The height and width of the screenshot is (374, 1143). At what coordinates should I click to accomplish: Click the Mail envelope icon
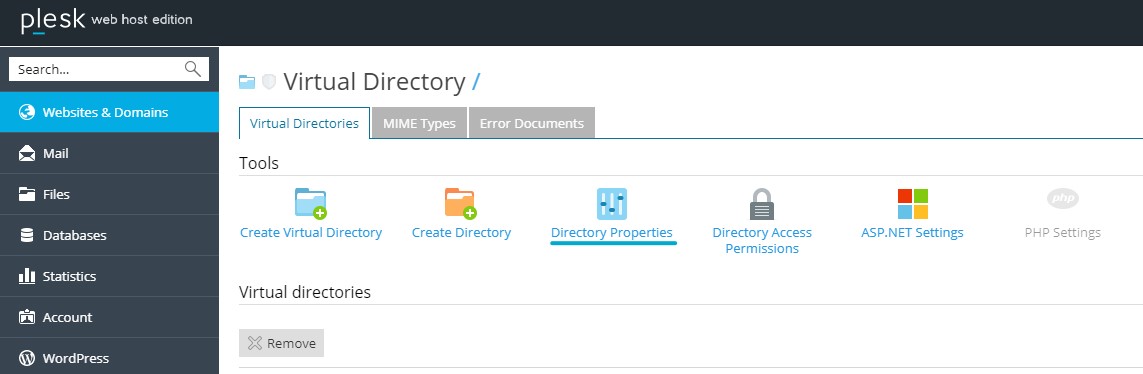click(27, 154)
